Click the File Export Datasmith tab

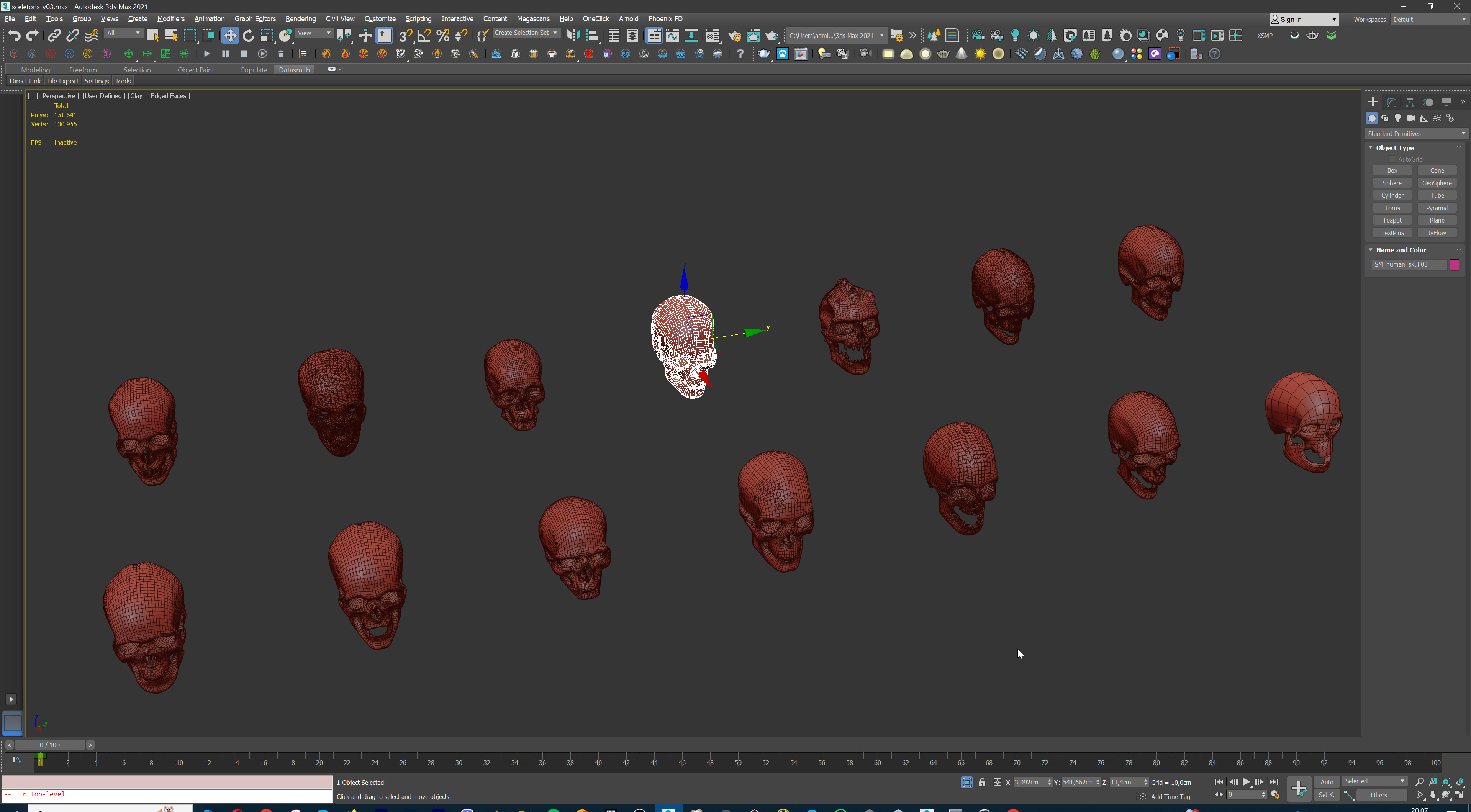point(62,81)
